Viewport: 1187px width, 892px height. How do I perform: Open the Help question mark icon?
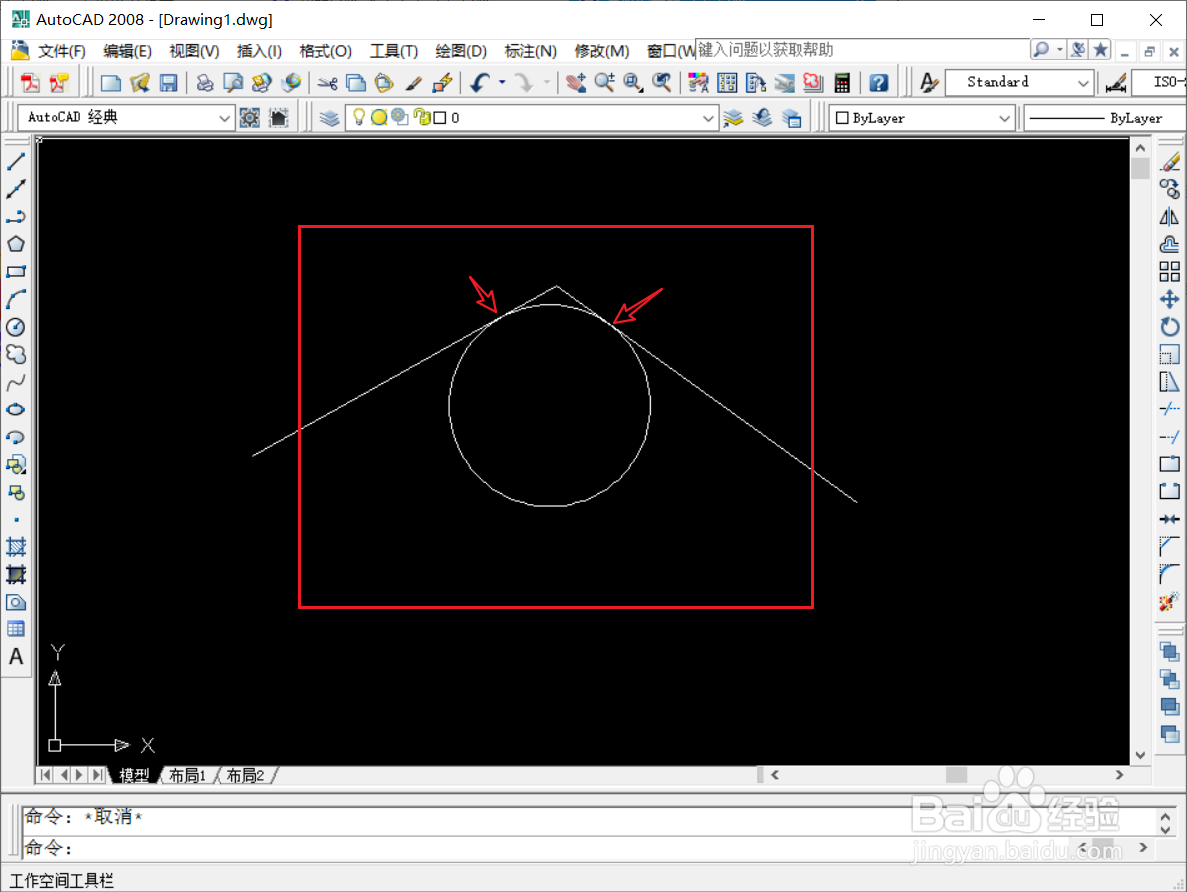tap(878, 83)
